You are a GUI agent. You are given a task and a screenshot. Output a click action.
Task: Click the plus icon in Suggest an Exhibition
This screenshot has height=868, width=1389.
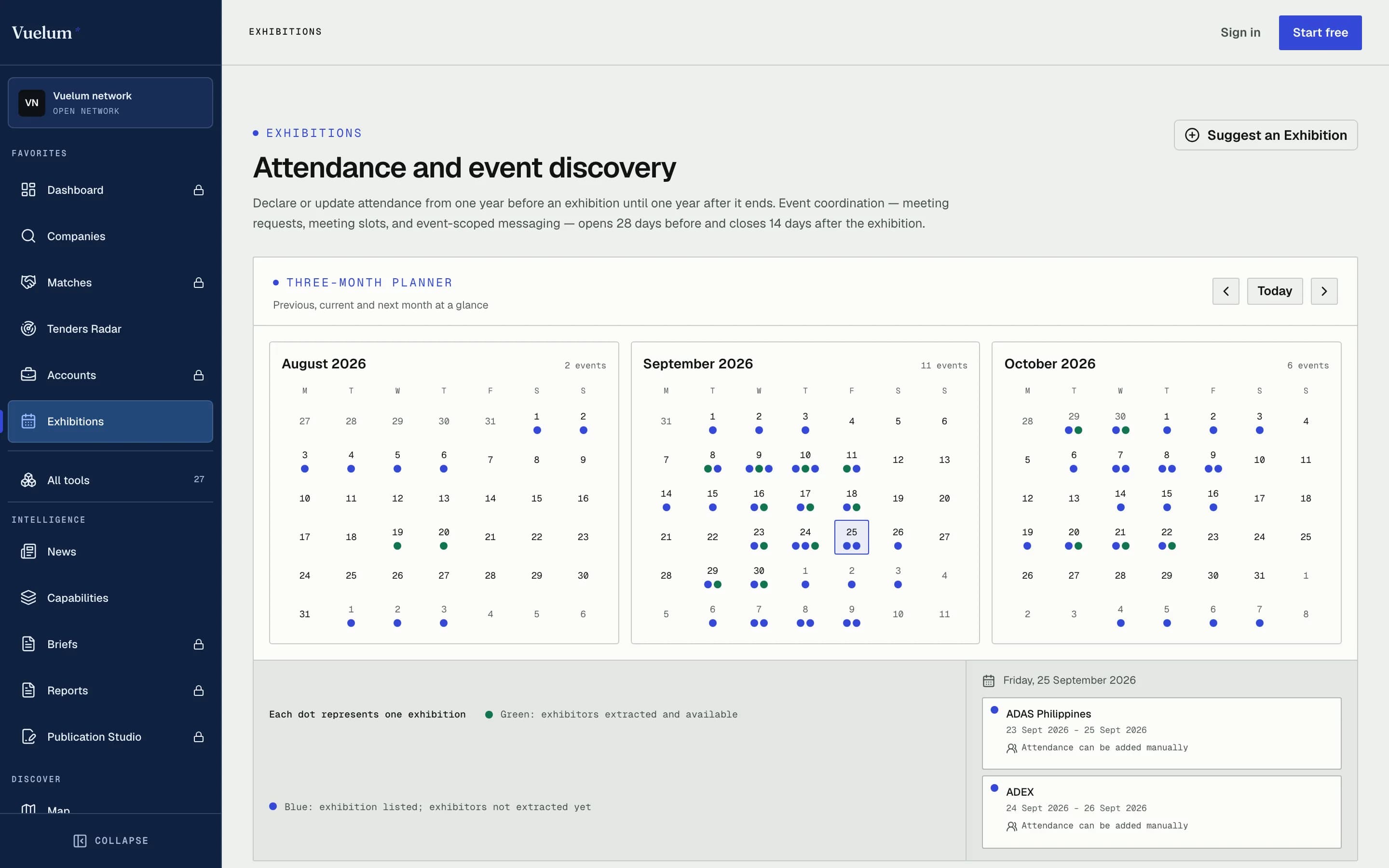click(1192, 135)
